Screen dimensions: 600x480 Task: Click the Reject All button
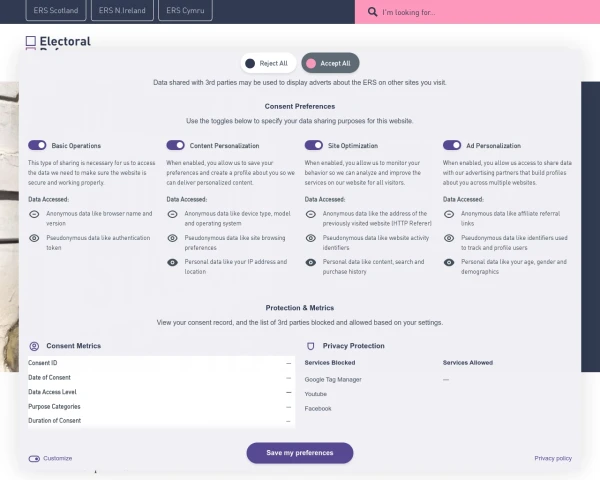[267, 63]
